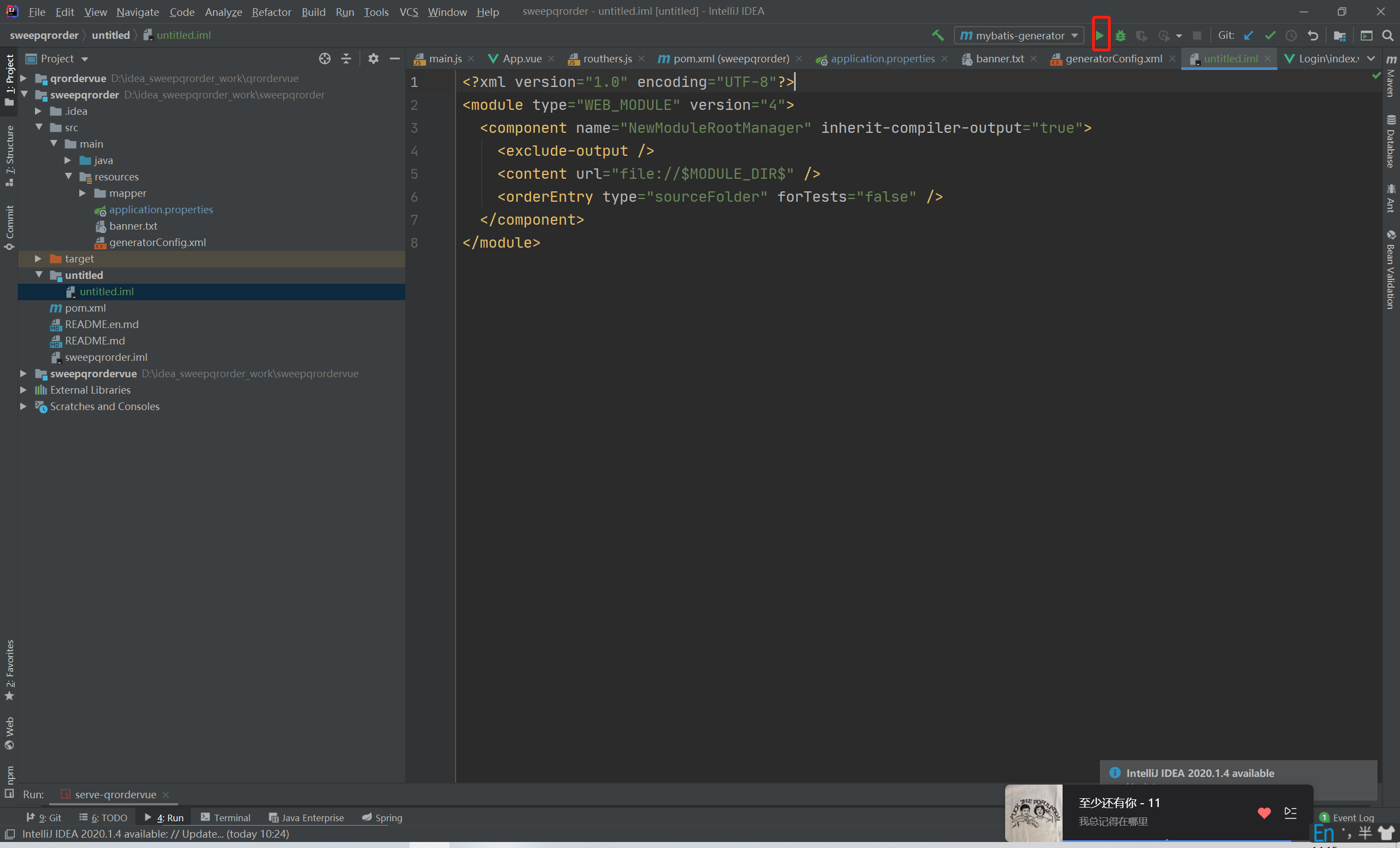Toggle the Database tool window
1400x848 pixels.
pyautogui.click(x=1391, y=142)
